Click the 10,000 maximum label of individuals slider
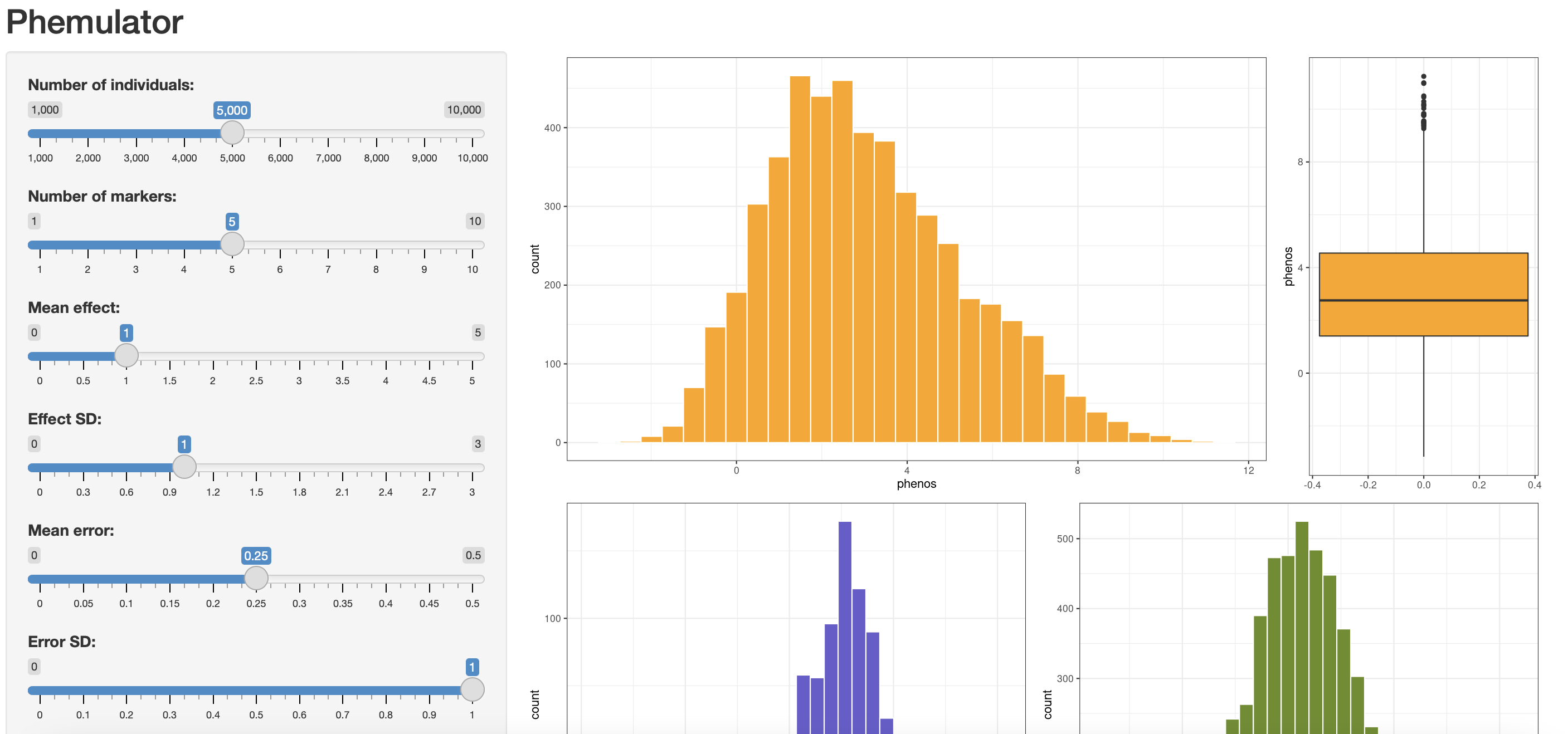The width and height of the screenshot is (1568, 734). 464,110
